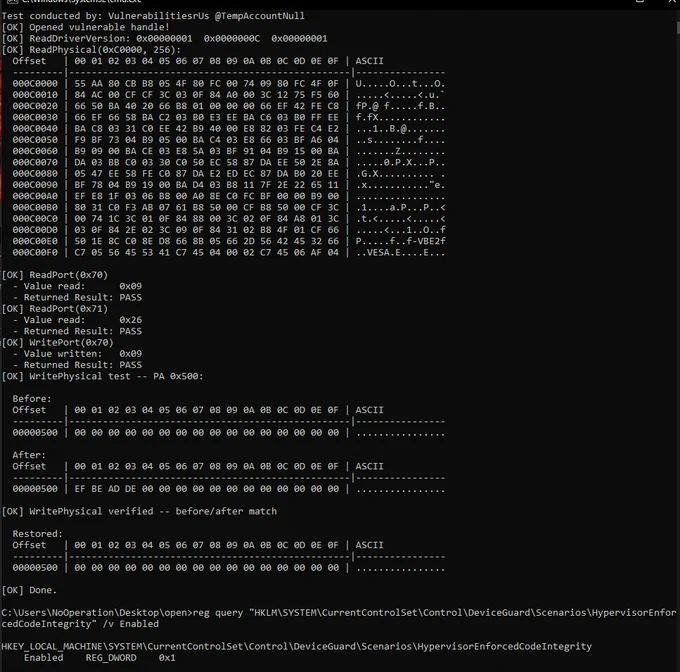The width and height of the screenshot is (680, 672).
Task: Click the 'After:' label
Action: (29, 456)
